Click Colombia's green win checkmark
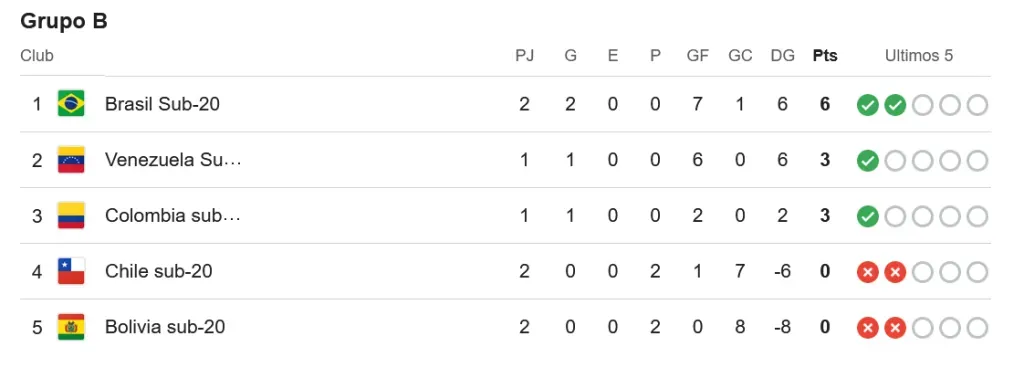1024x378 pixels. tap(867, 216)
